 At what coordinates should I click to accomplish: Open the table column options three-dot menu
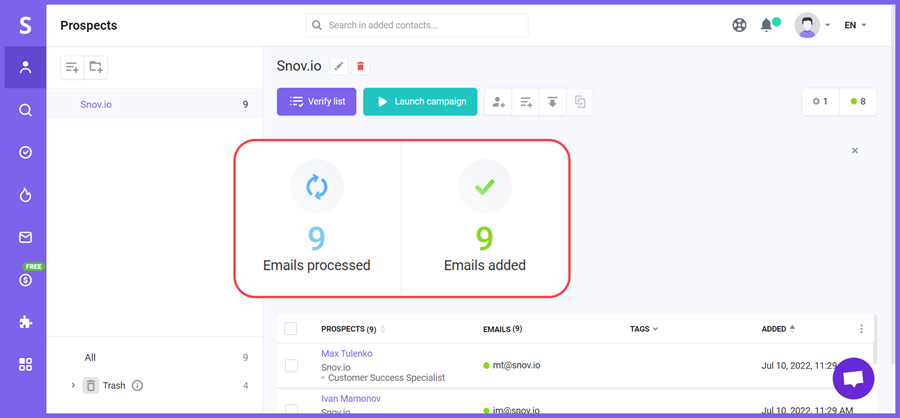coord(861,329)
